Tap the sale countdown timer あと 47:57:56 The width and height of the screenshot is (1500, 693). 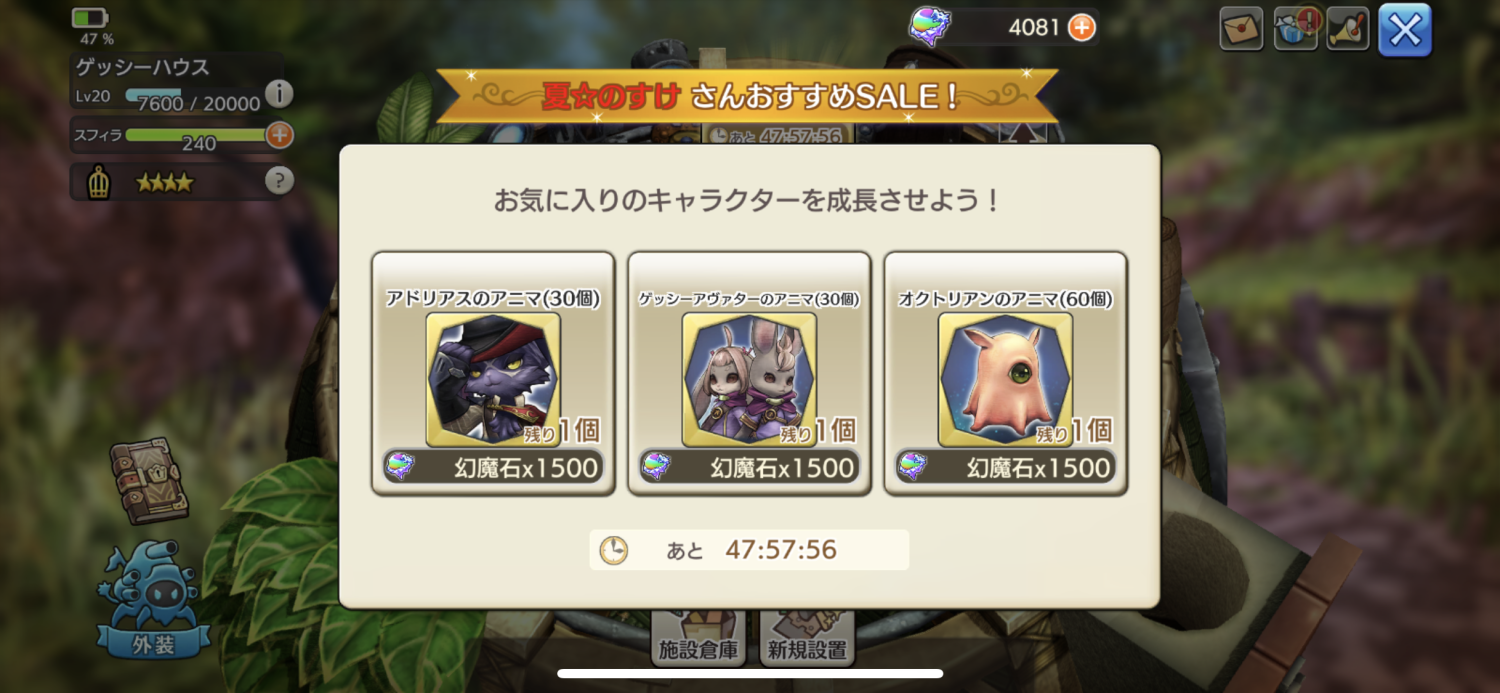tap(749, 550)
